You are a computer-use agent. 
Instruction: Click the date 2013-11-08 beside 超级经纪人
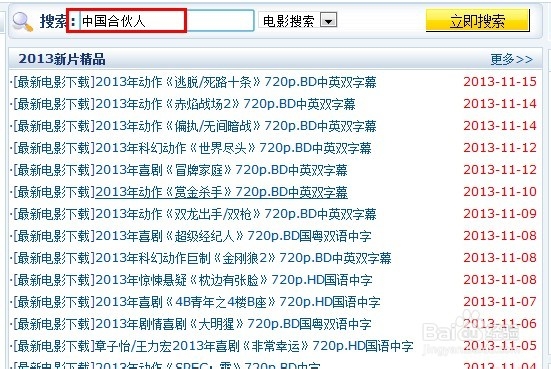[500, 236]
